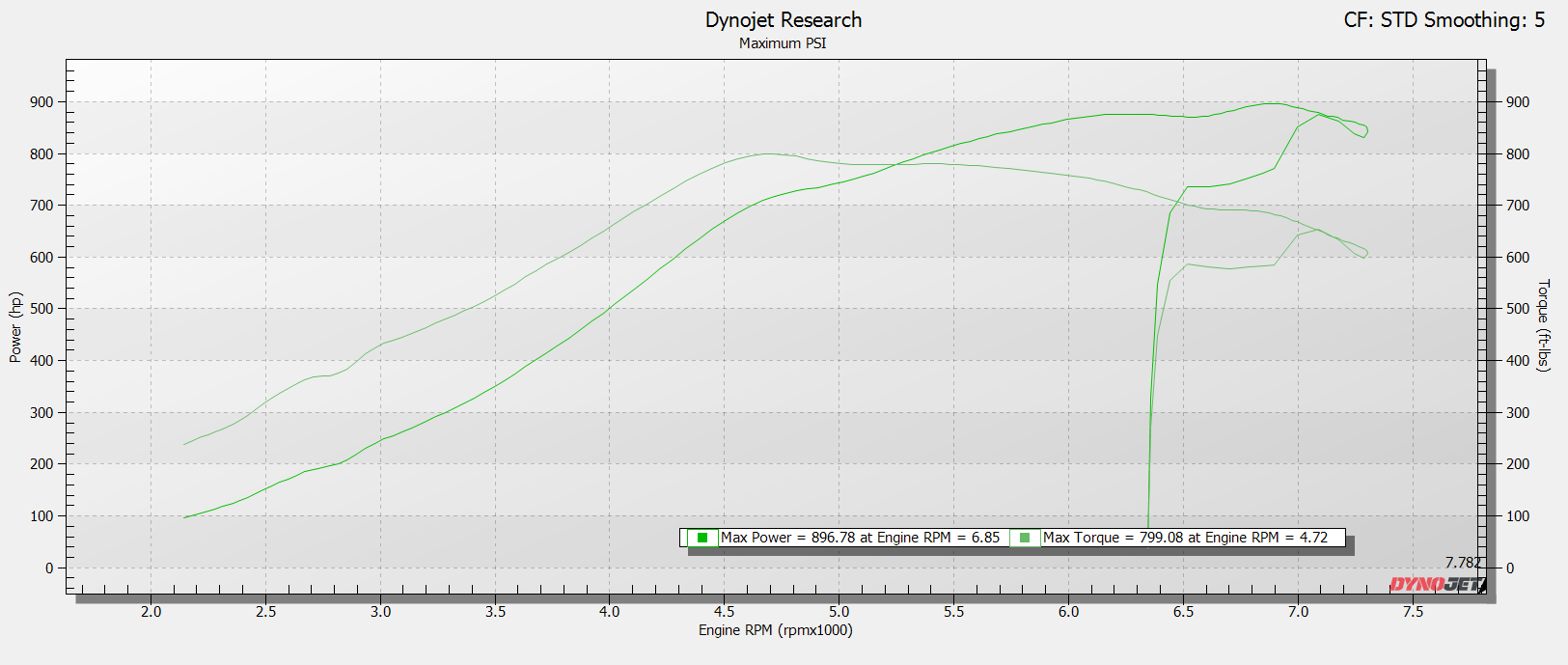The height and width of the screenshot is (665, 1568).
Task: Click the Power (hp) axis label
Action: click(x=15, y=327)
